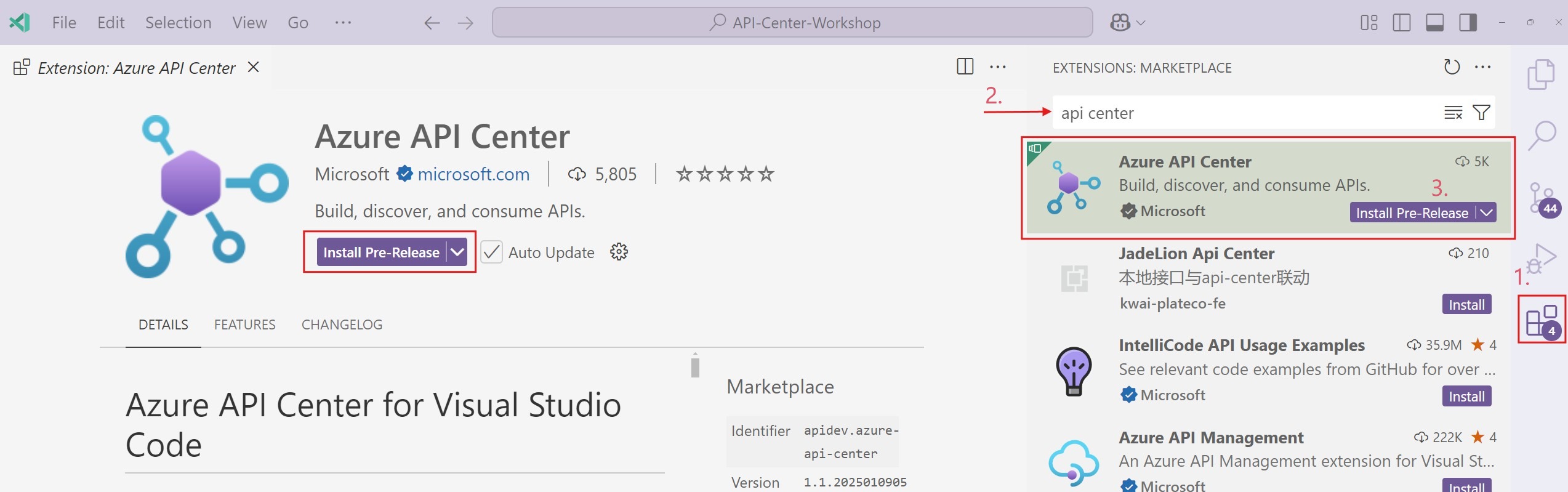Toggle the Auto Update checkbox

[x=491, y=252]
